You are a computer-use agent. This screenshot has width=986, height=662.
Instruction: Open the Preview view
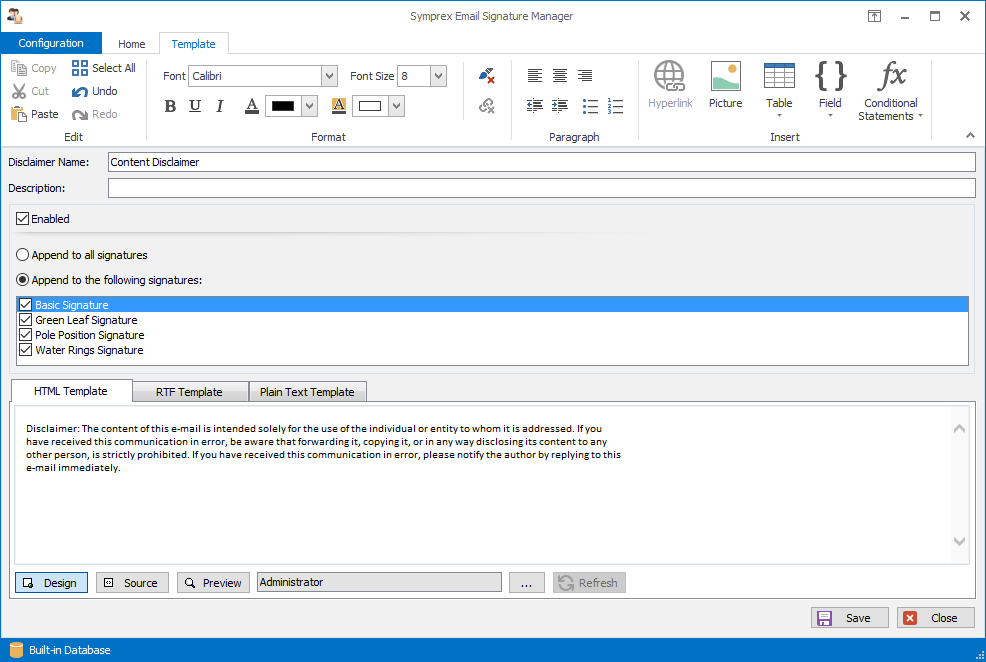click(x=213, y=583)
